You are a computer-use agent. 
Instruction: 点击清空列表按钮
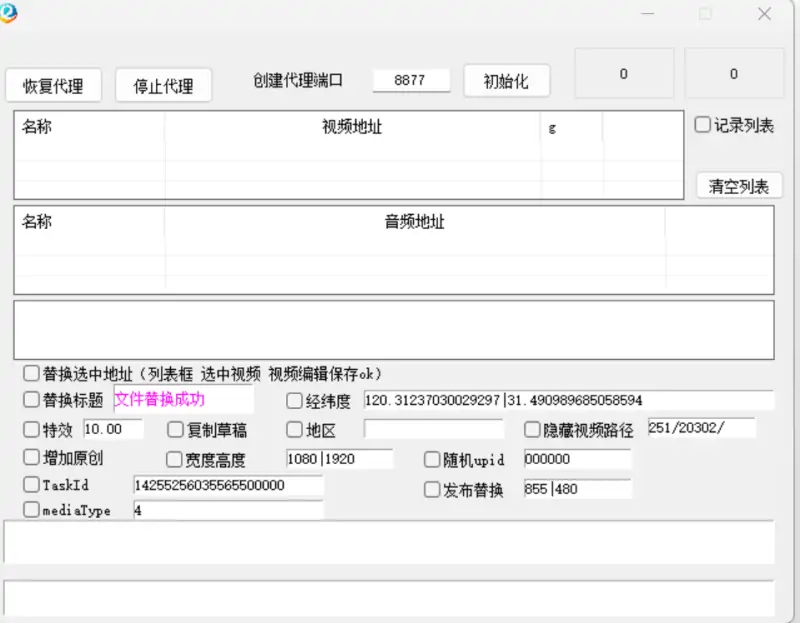[x=740, y=186]
